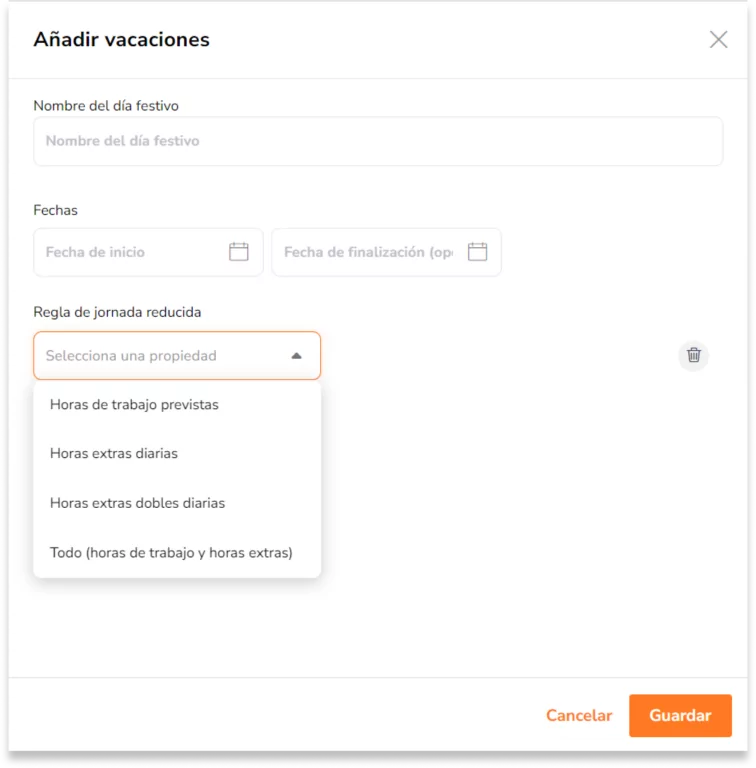Click the Fechas section label
Viewport: 756px width, 768px height.
tap(55, 210)
